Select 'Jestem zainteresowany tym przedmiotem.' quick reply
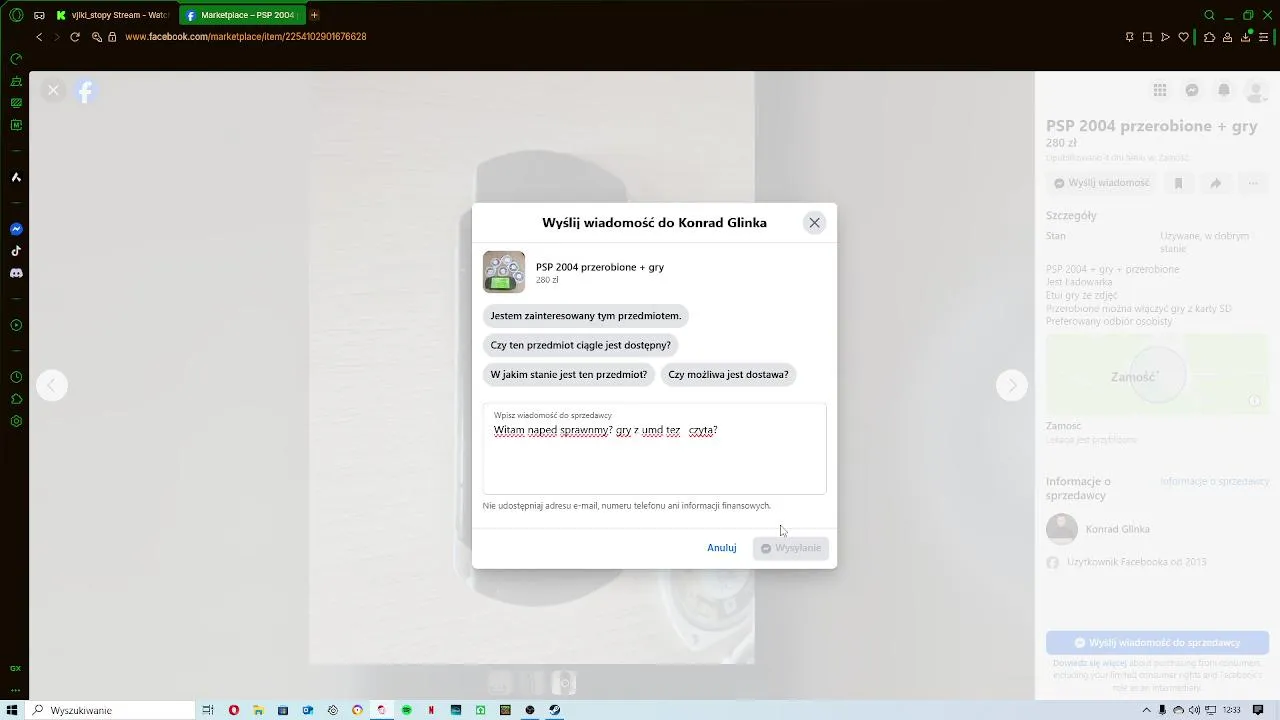The width and height of the screenshot is (1280, 720). click(x=586, y=316)
